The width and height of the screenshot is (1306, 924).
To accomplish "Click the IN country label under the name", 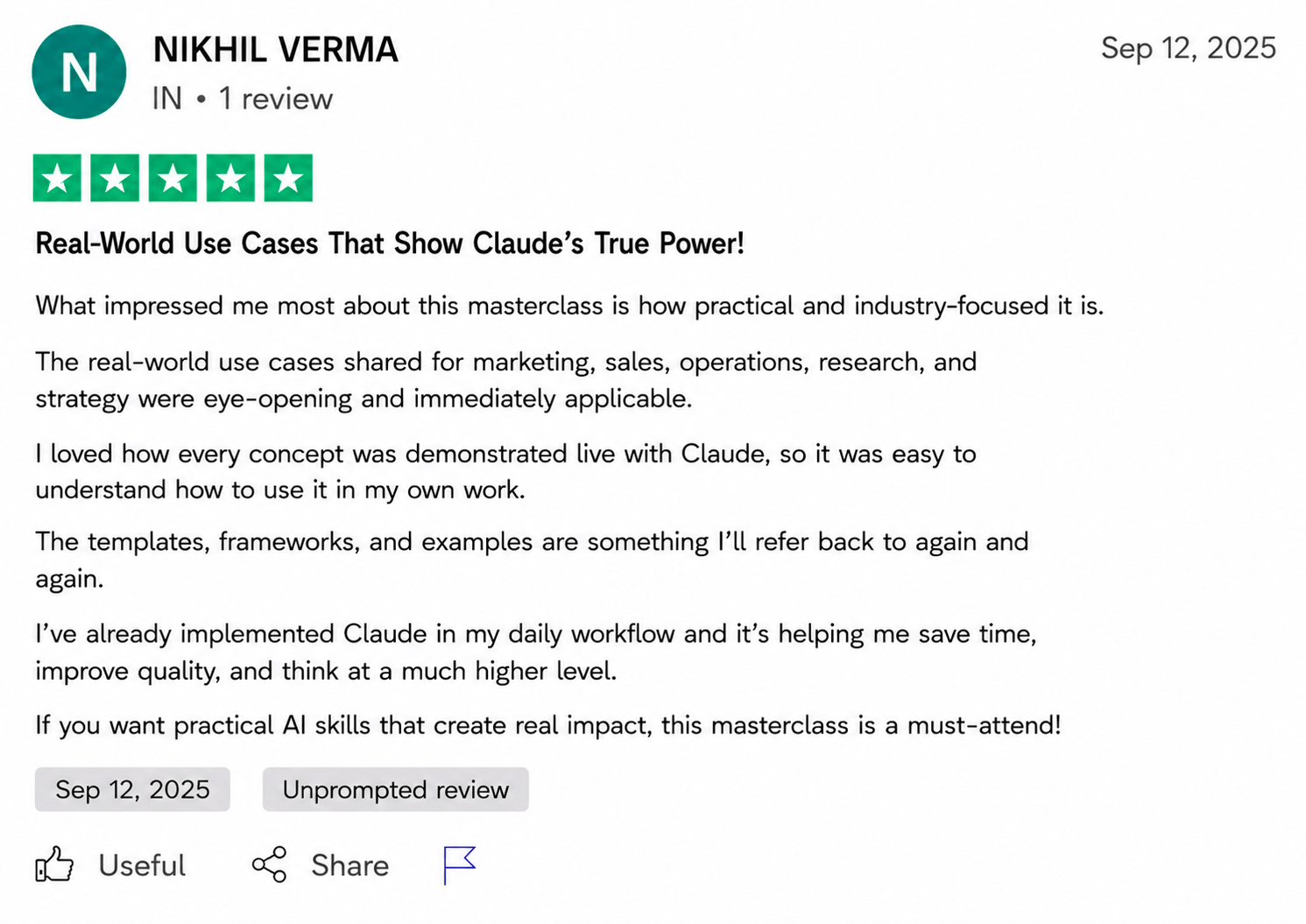I will tap(167, 99).
